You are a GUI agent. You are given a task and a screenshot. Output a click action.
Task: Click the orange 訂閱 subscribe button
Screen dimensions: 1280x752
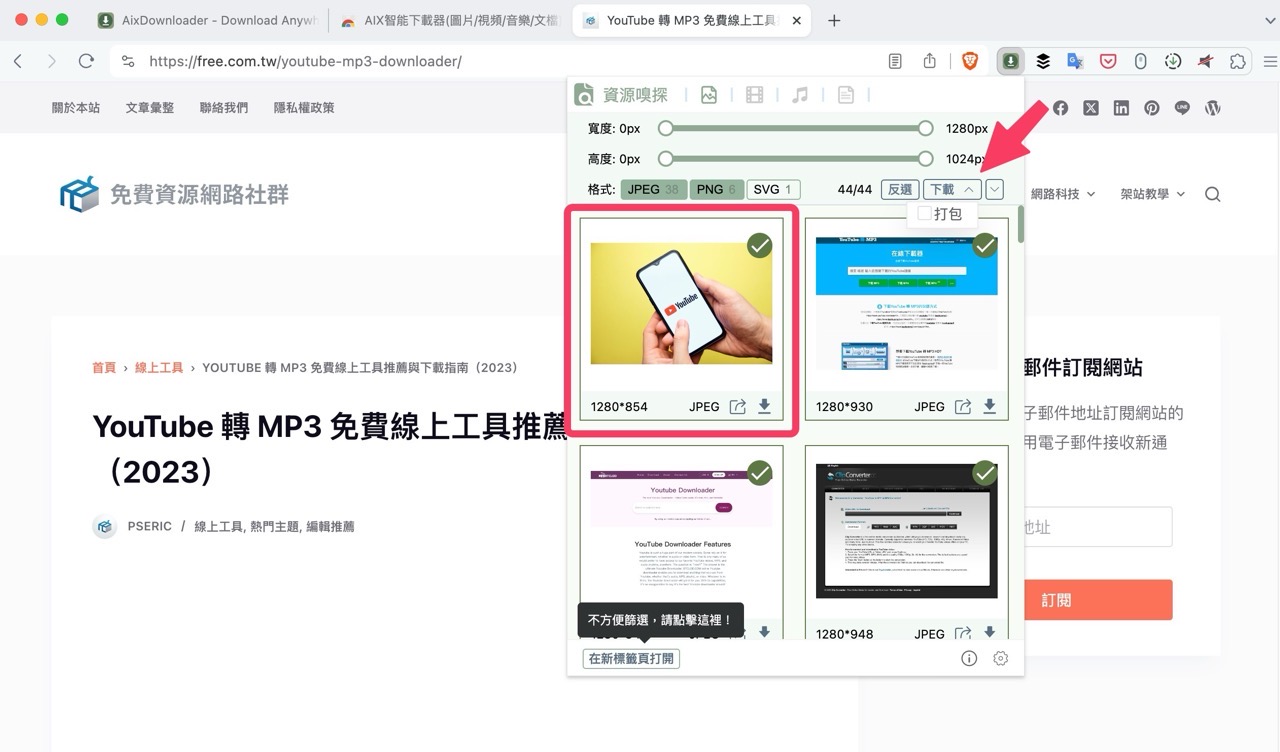click(x=1098, y=600)
